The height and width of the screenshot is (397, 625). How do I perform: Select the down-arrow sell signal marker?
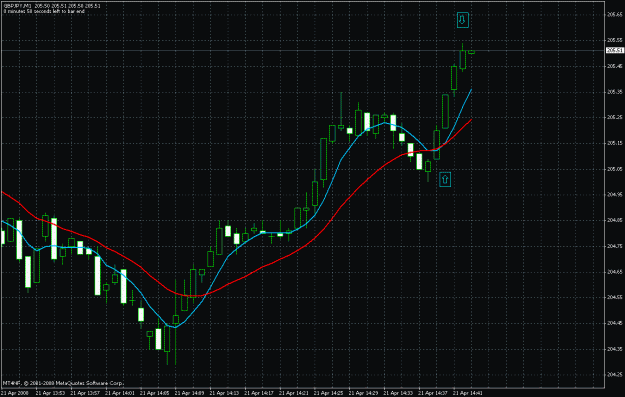point(462,20)
